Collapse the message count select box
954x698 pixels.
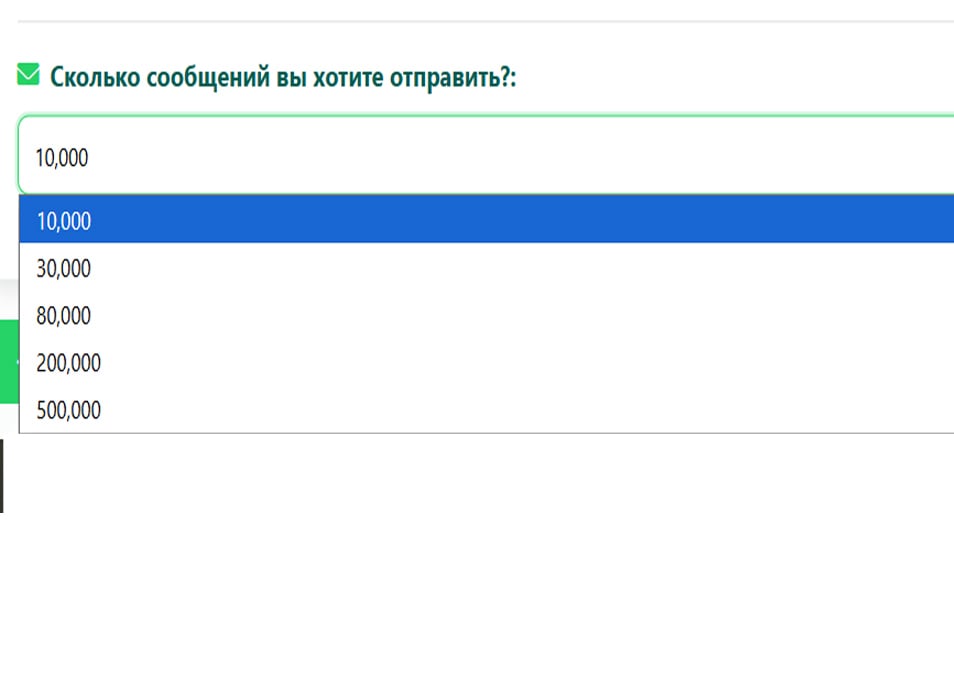487,155
